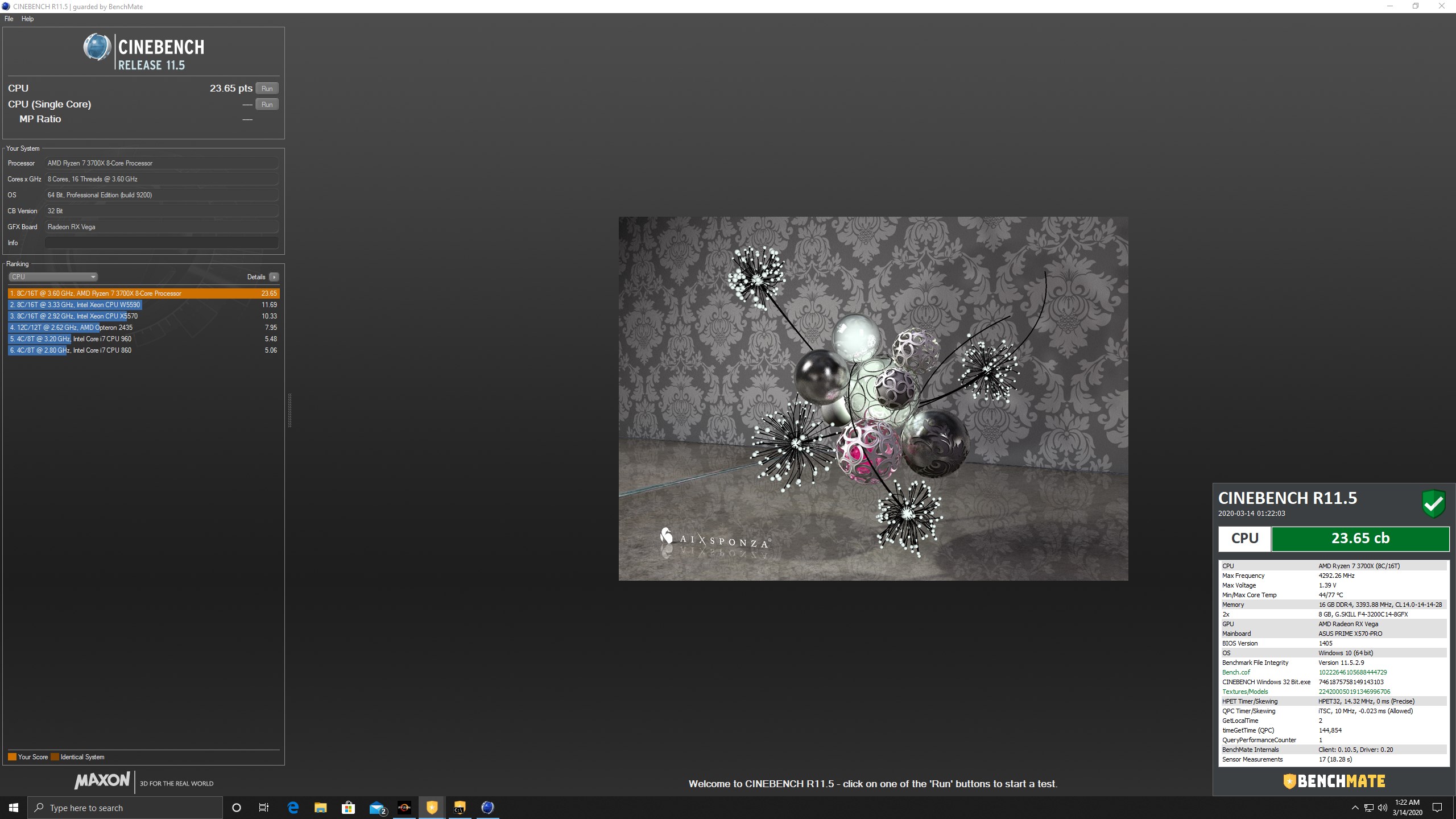Select the Core i7 960 ranking row
The image size is (1456, 819).
pyautogui.click(x=144, y=339)
